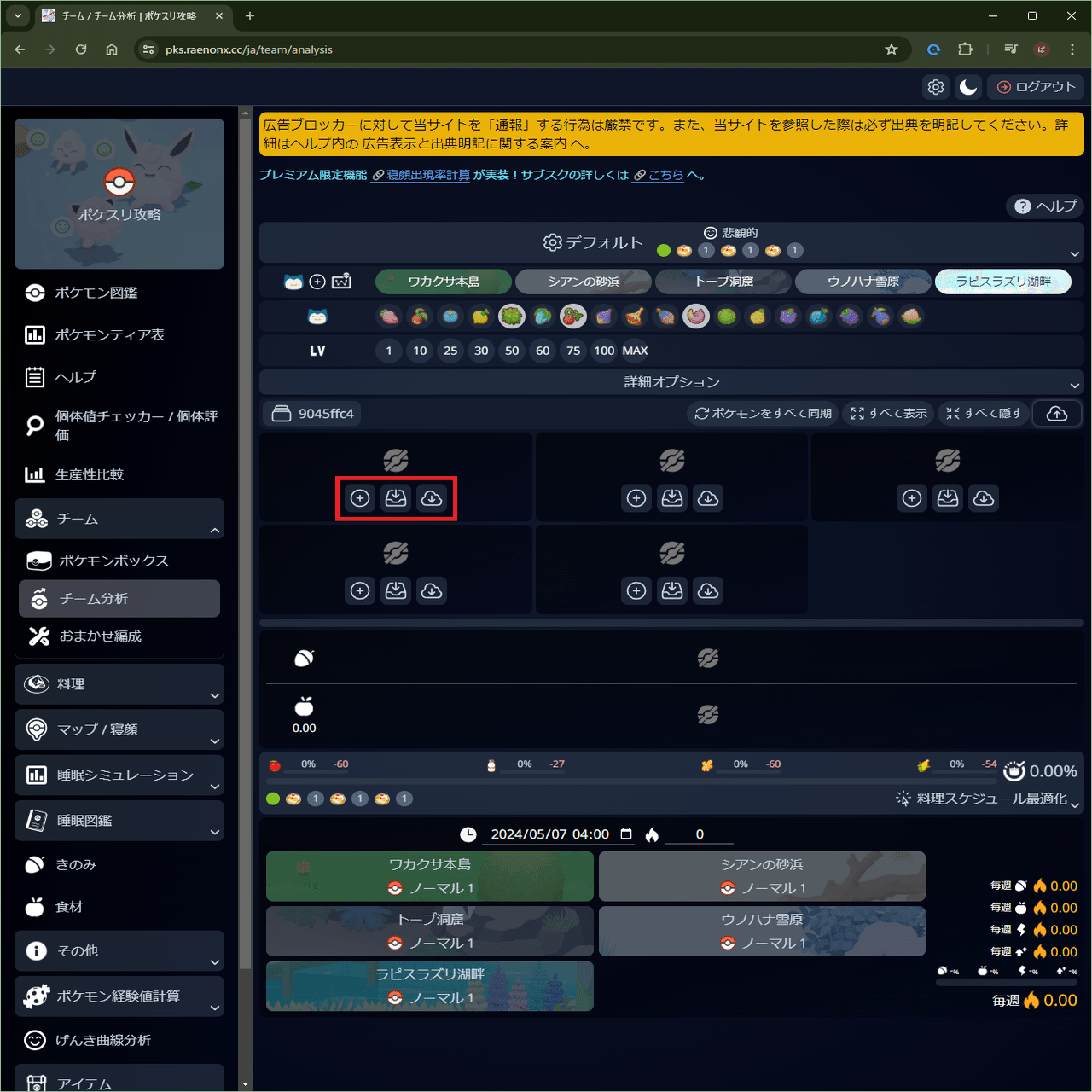Open ポケモン図鑑 from the sidebar
This screenshot has height=1092, width=1092.
(119, 293)
